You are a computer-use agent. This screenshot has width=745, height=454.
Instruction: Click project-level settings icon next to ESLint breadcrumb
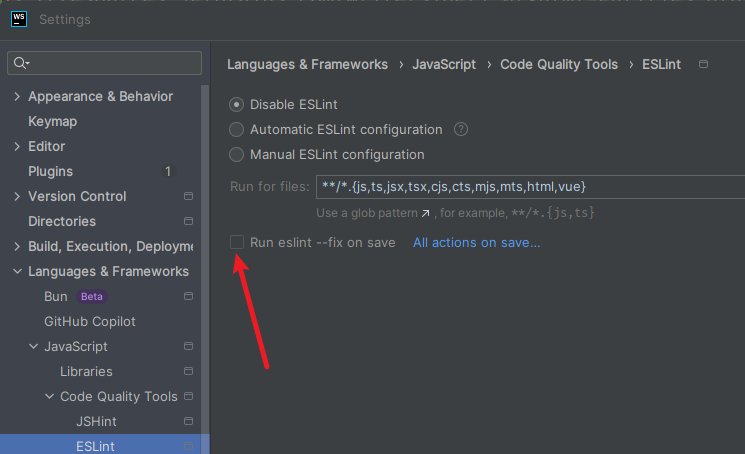[x=703, y=64]
